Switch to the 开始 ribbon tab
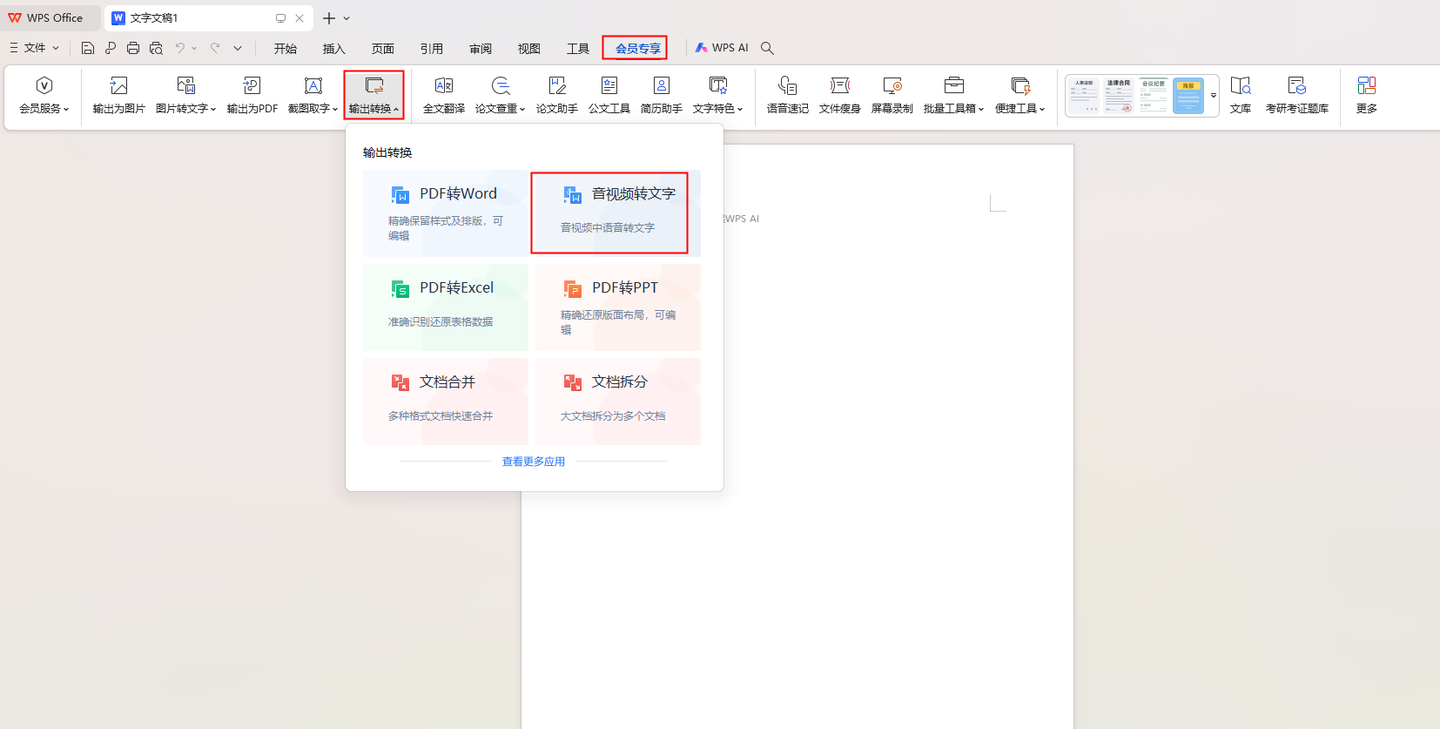 pos(286,48)
